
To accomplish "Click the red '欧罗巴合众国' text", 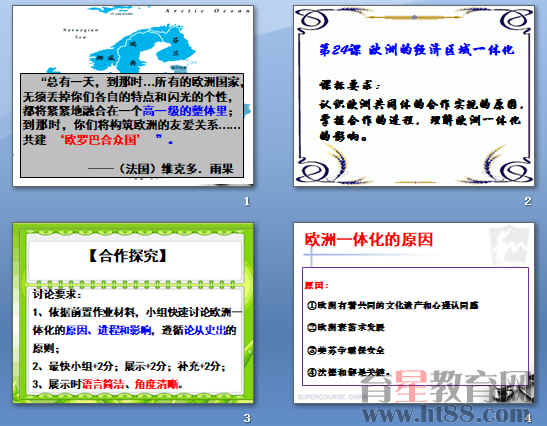I will coord(100,140).
